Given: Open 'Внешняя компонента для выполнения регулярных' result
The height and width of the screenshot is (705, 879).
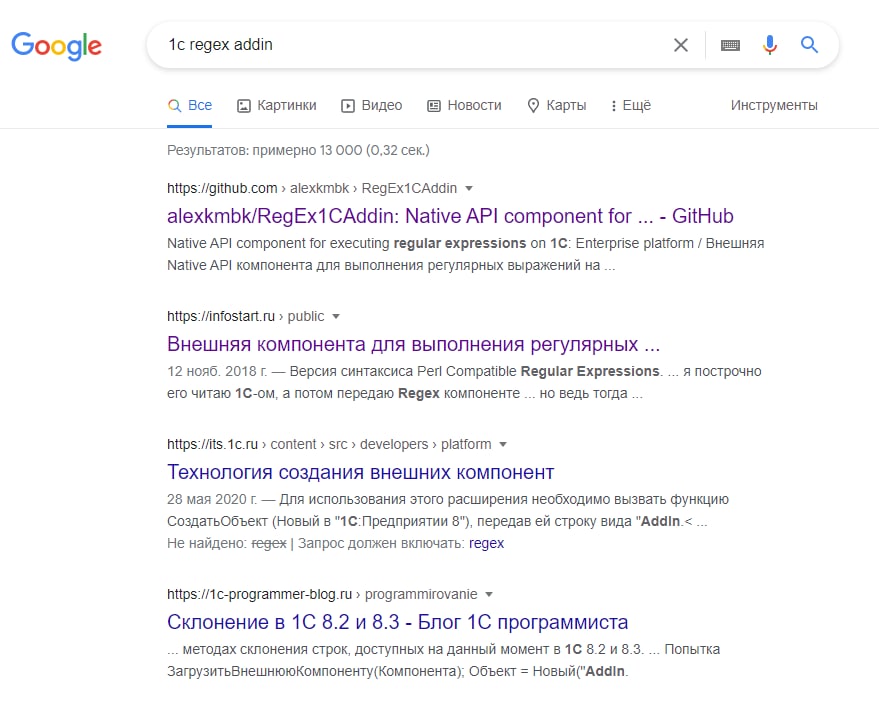Looking at the screenshot, I should click(413, 344).
